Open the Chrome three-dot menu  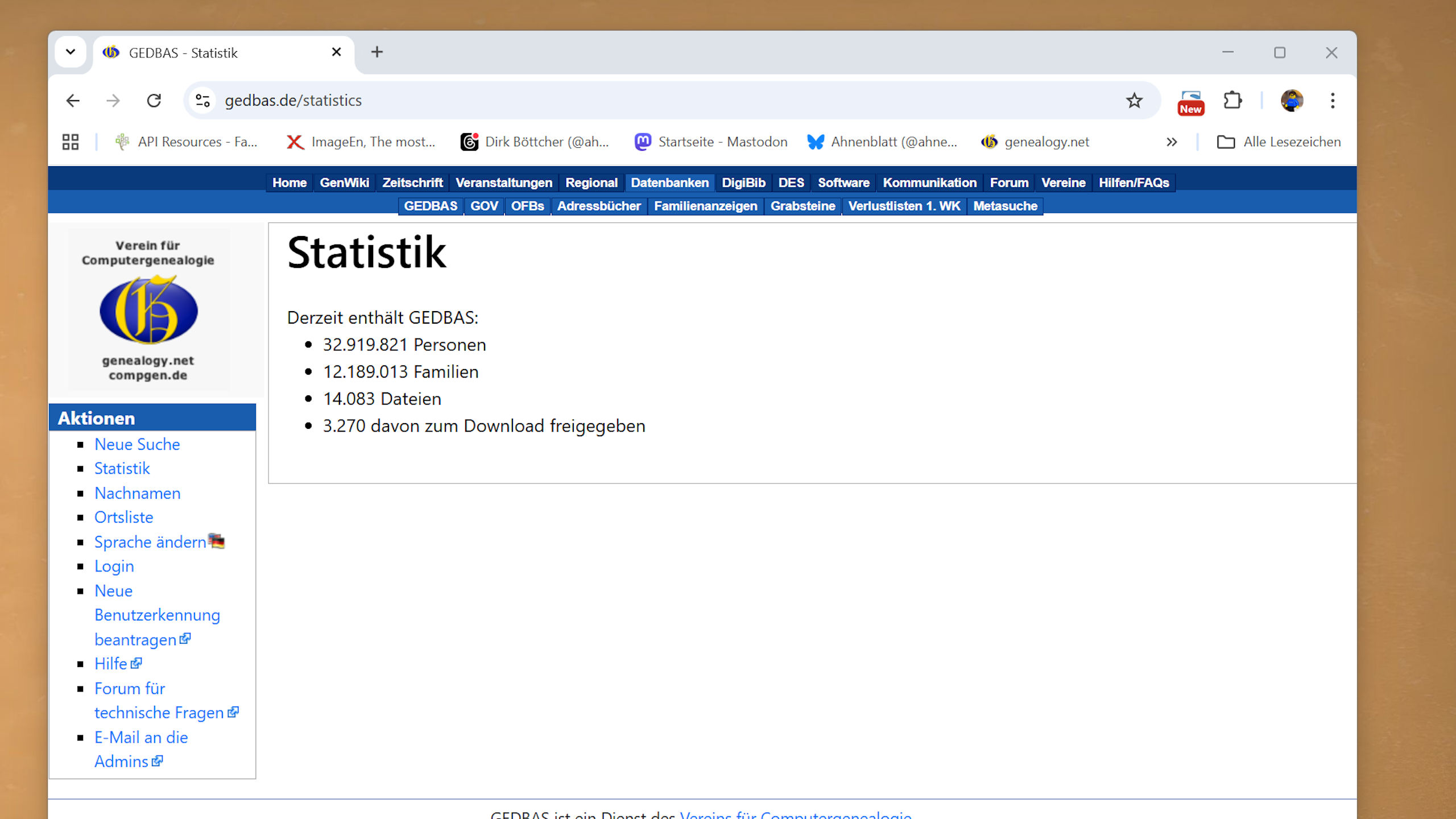pos(1333,101)
